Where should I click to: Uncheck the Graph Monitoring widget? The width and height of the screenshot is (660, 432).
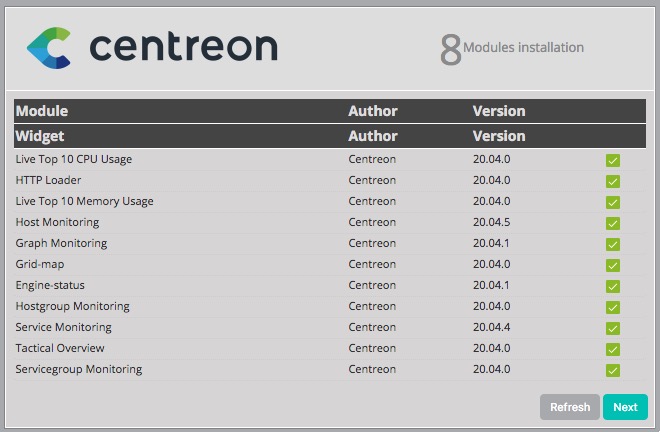(613, 244)
